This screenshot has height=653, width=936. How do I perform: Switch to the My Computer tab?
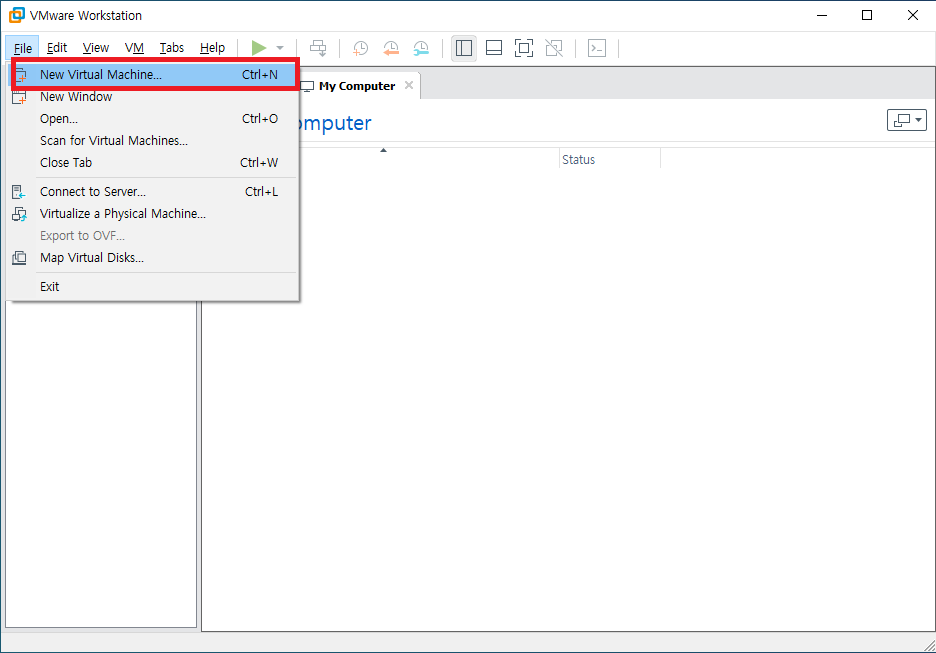[358, 86]
